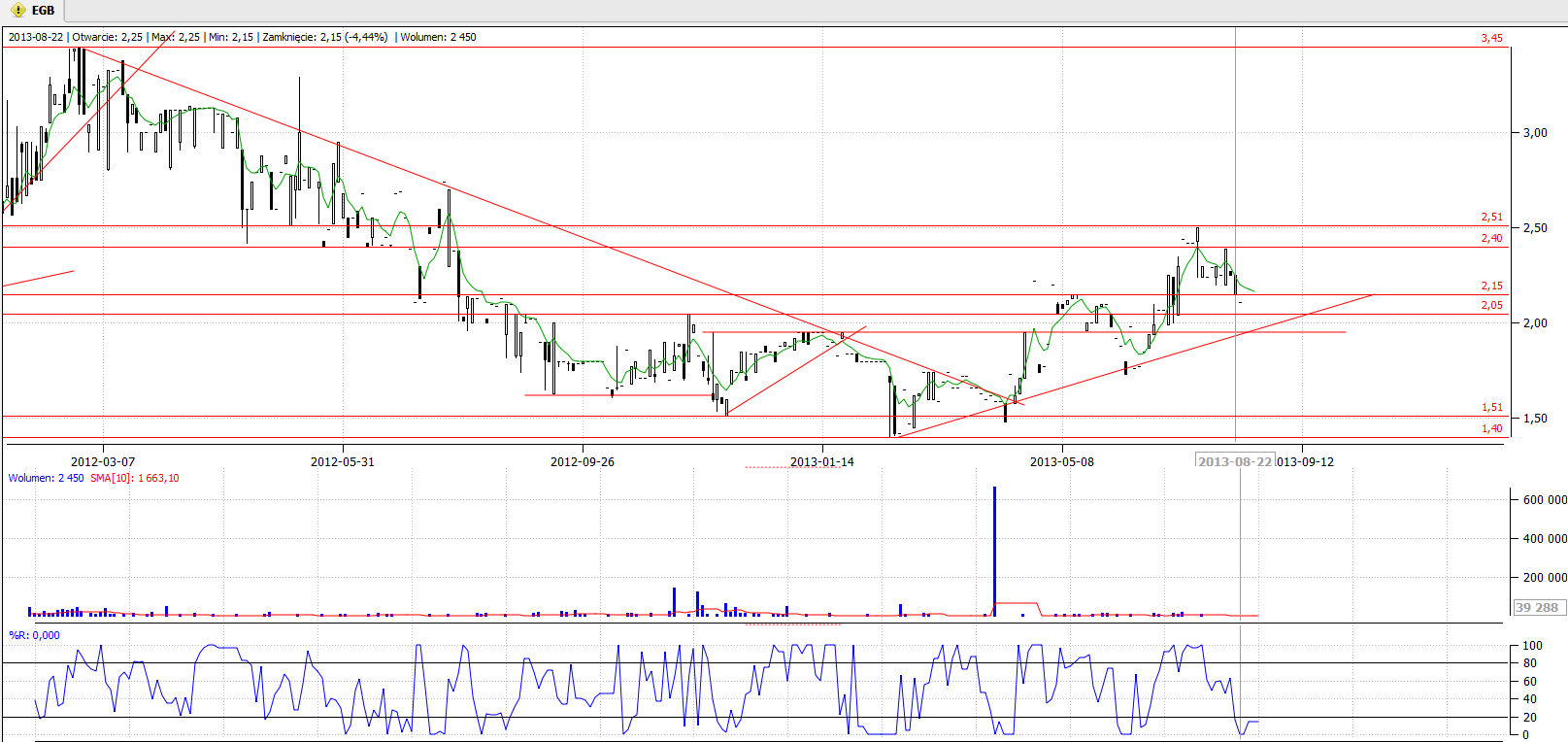
Task: Click the 39 288 value box on volume axis
Action: pyautogui.click(x=1537, y=607)
